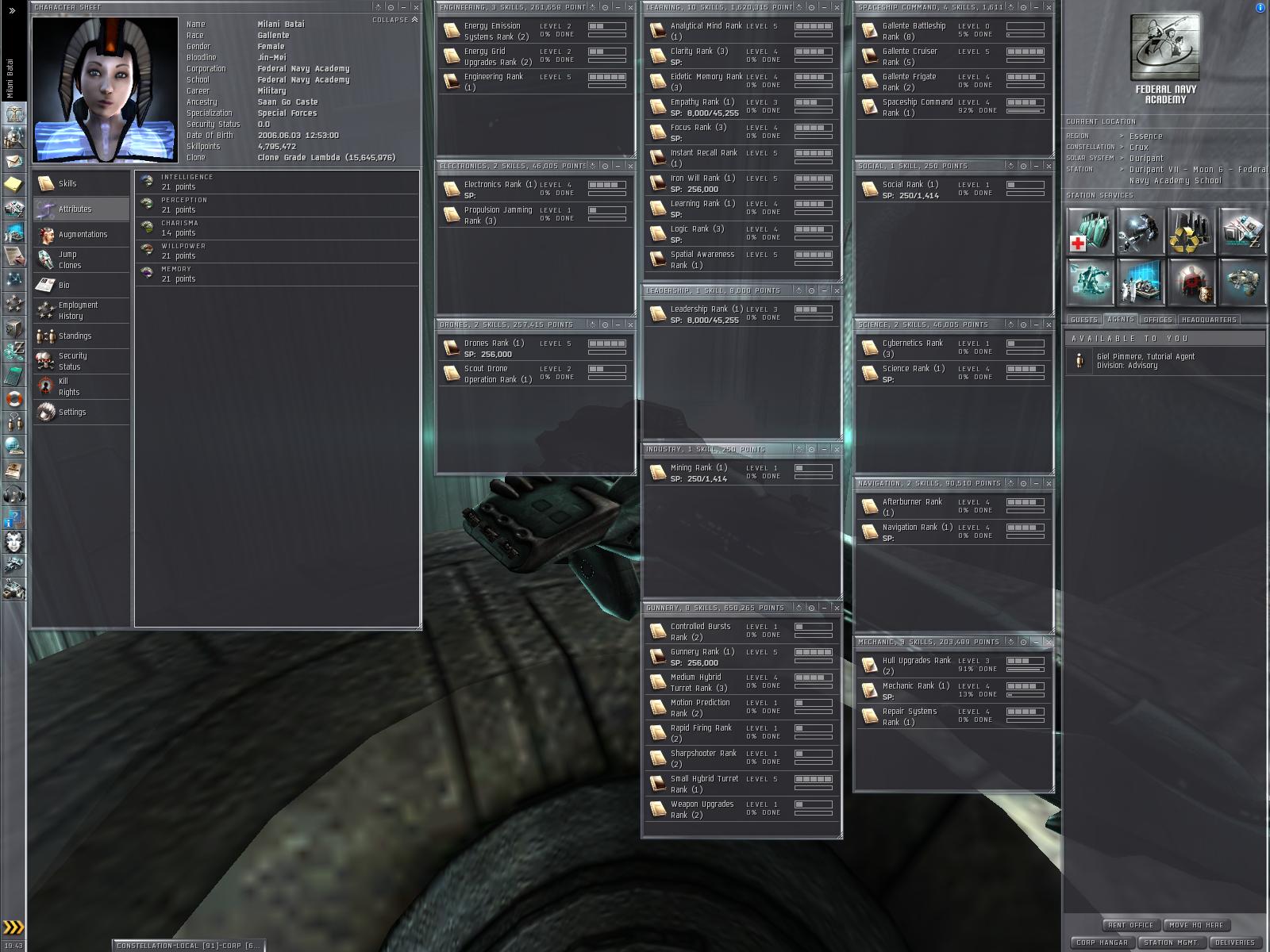Open the headphones jukebox icon in sidebar
Image resolution: width=1270 pixels, height=952 pixels.
(14, 493)
